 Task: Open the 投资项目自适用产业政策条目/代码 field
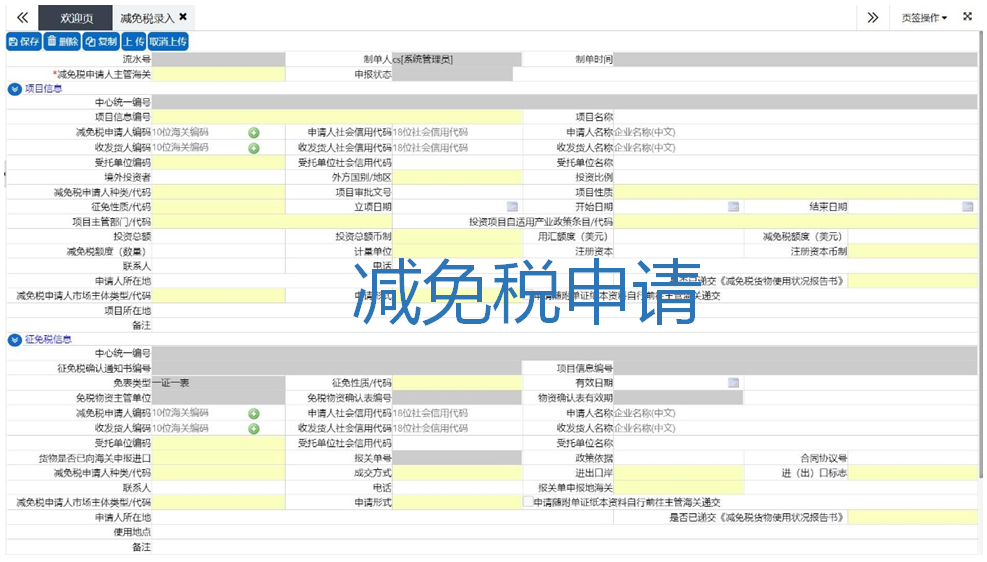796,222
